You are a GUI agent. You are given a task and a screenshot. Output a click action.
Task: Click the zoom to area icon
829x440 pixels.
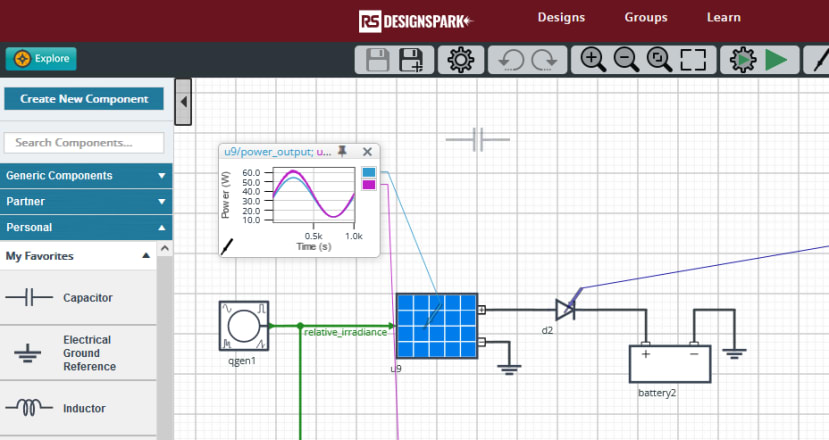[659, 60]
